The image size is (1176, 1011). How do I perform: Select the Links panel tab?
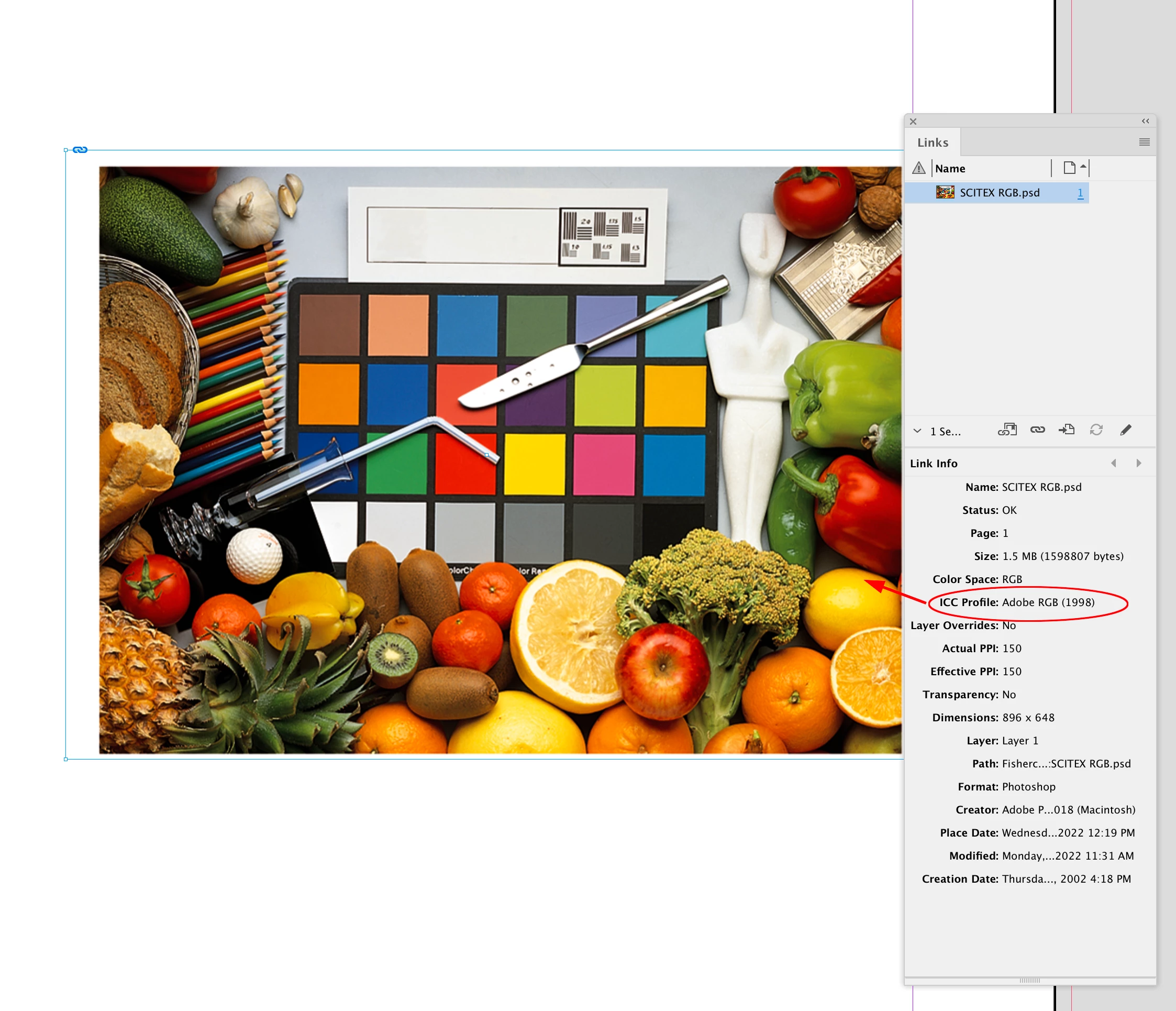coord(933,142)
